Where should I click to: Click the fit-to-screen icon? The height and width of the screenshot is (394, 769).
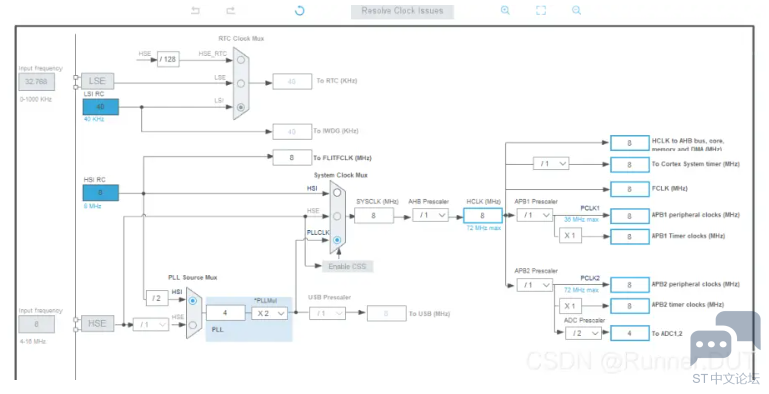(x=541, y=10)
